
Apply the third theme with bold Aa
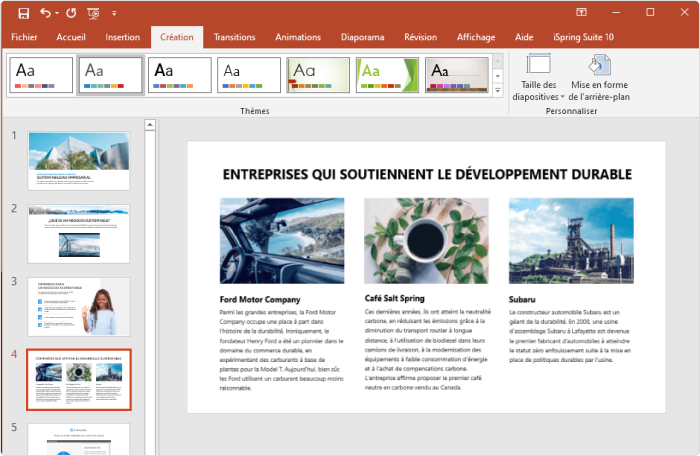(x=179, y=75)
